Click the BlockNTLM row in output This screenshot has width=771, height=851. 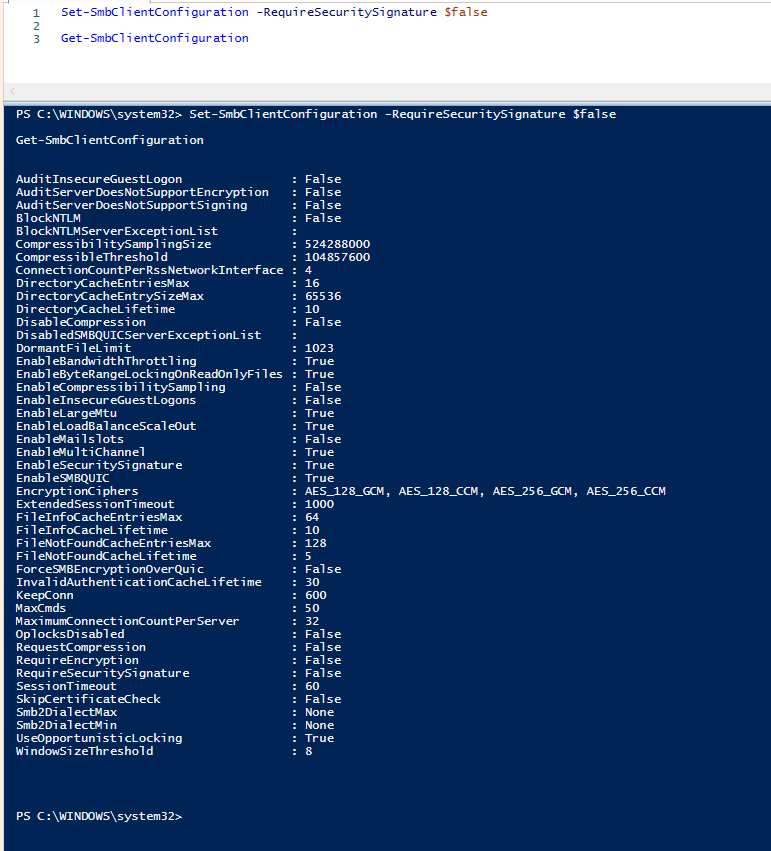[x=48, y=218]
